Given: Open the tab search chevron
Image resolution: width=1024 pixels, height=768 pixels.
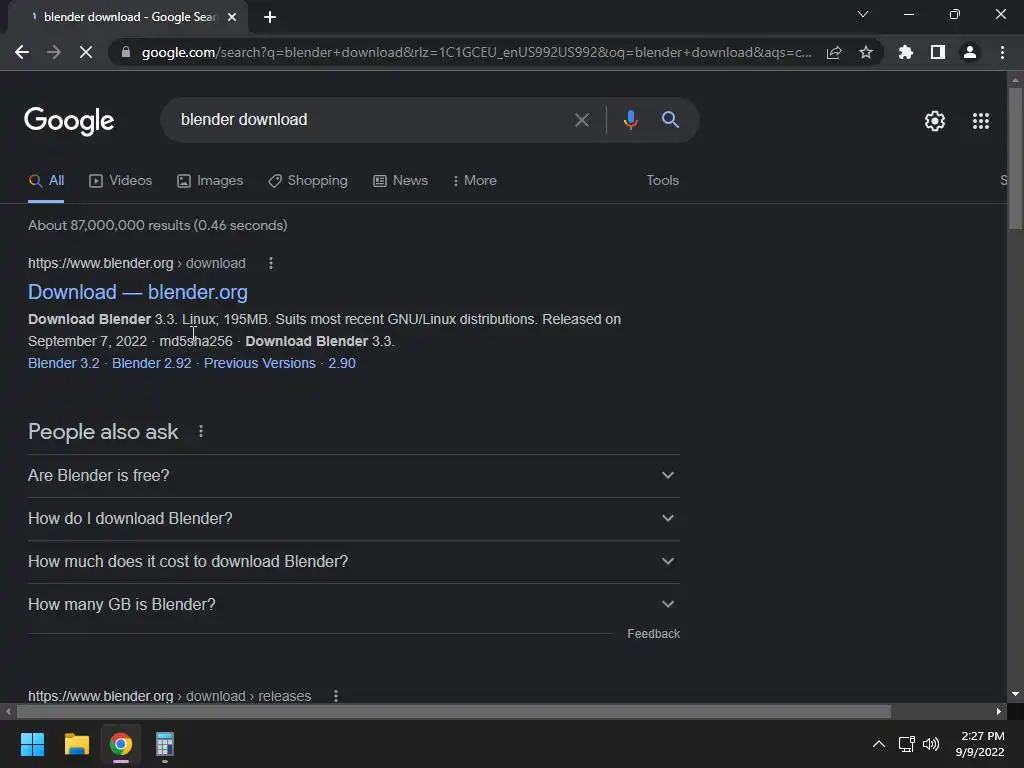Looking at the screenshot, I should (863, 14).
